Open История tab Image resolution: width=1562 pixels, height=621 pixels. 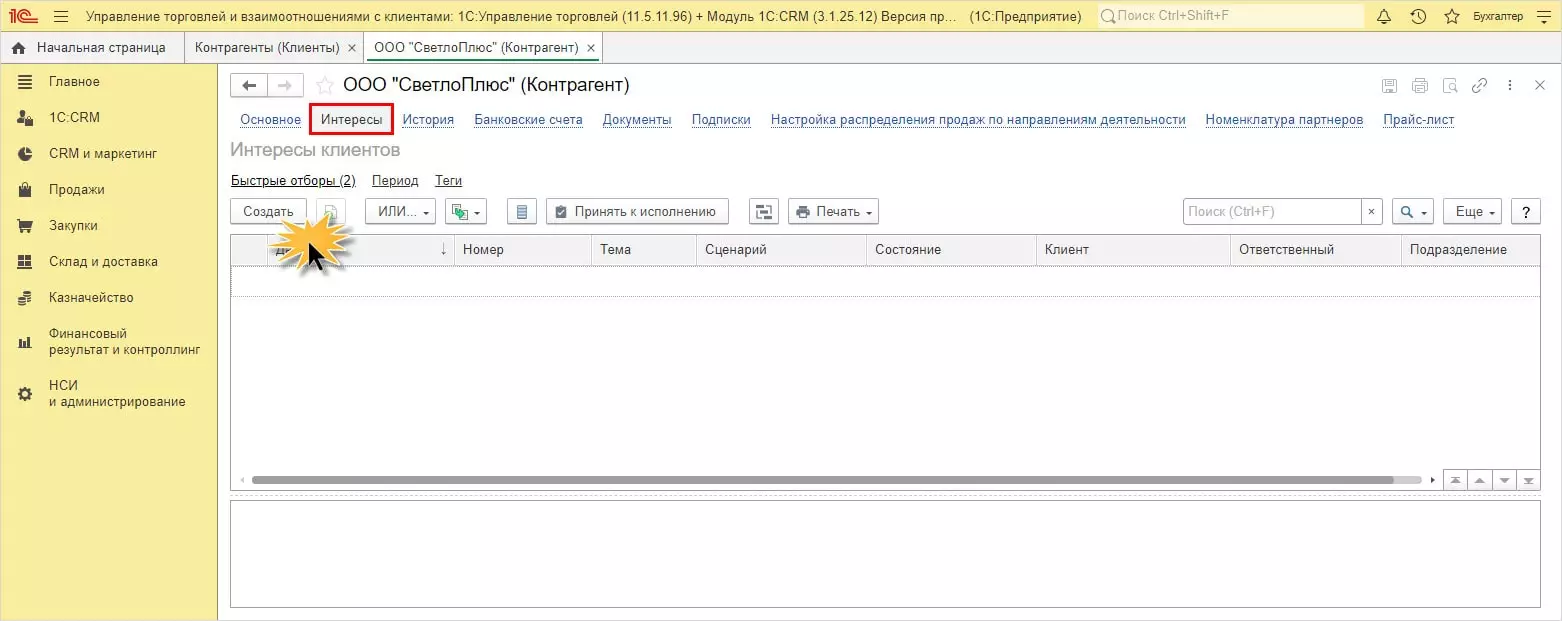[428, 119]
